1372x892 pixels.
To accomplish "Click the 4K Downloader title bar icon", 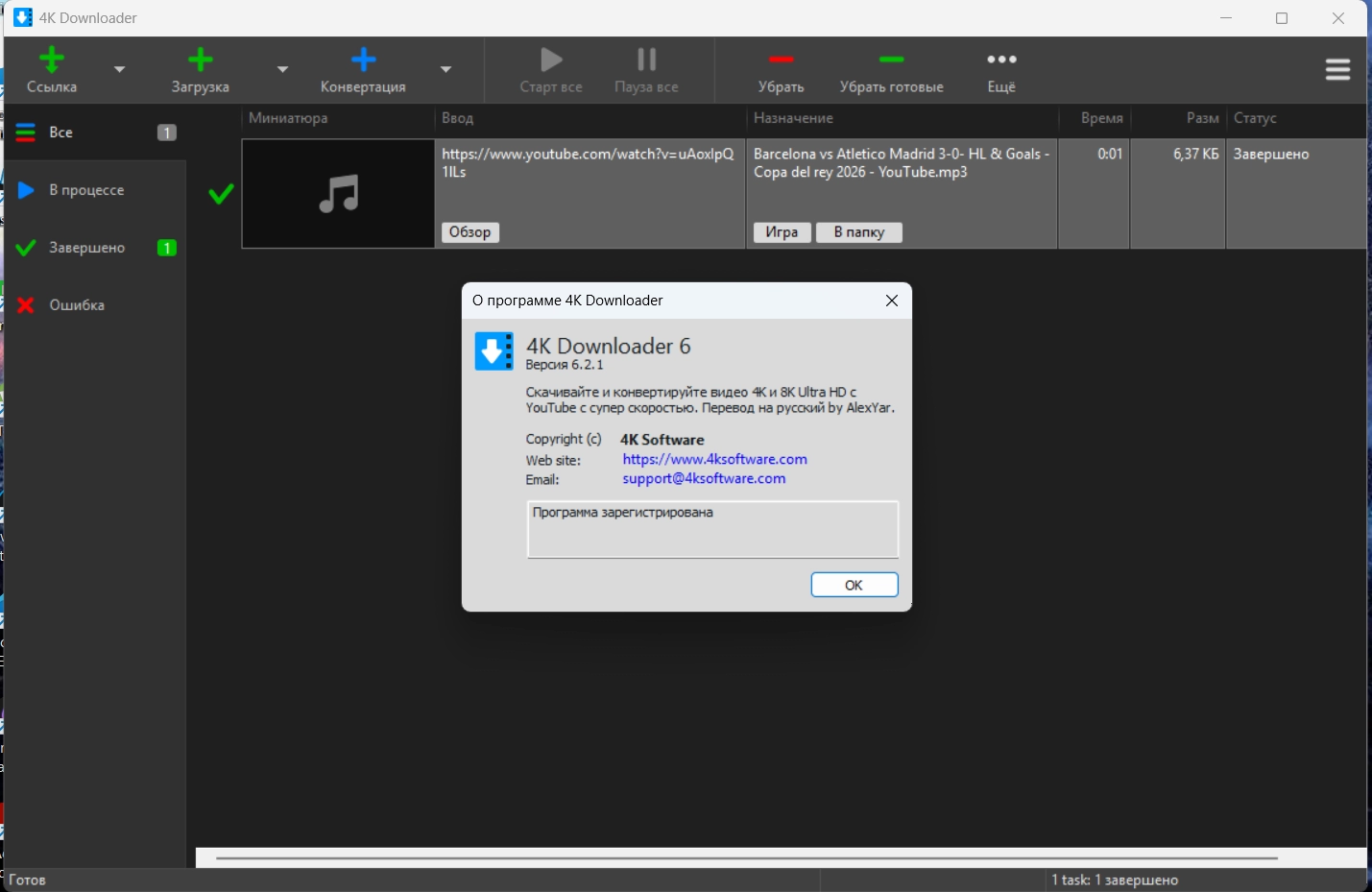I will point(22,17).
